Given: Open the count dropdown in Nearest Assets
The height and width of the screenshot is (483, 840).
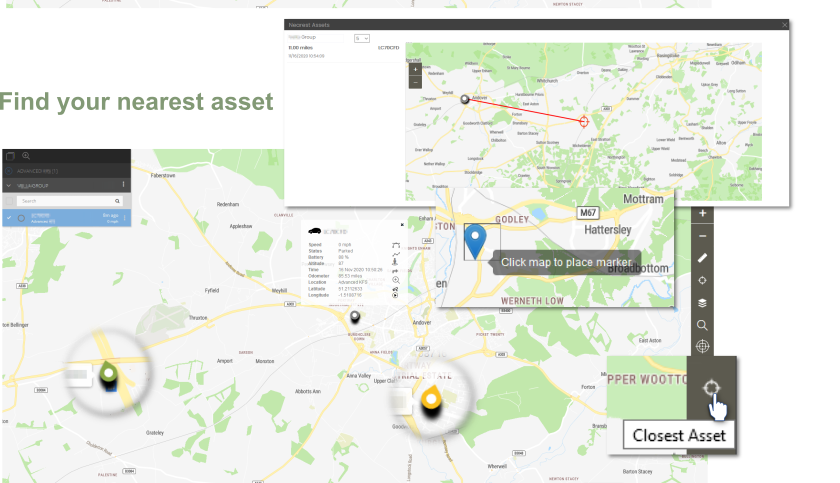Looking at the screenshot, I should point(362,39).
